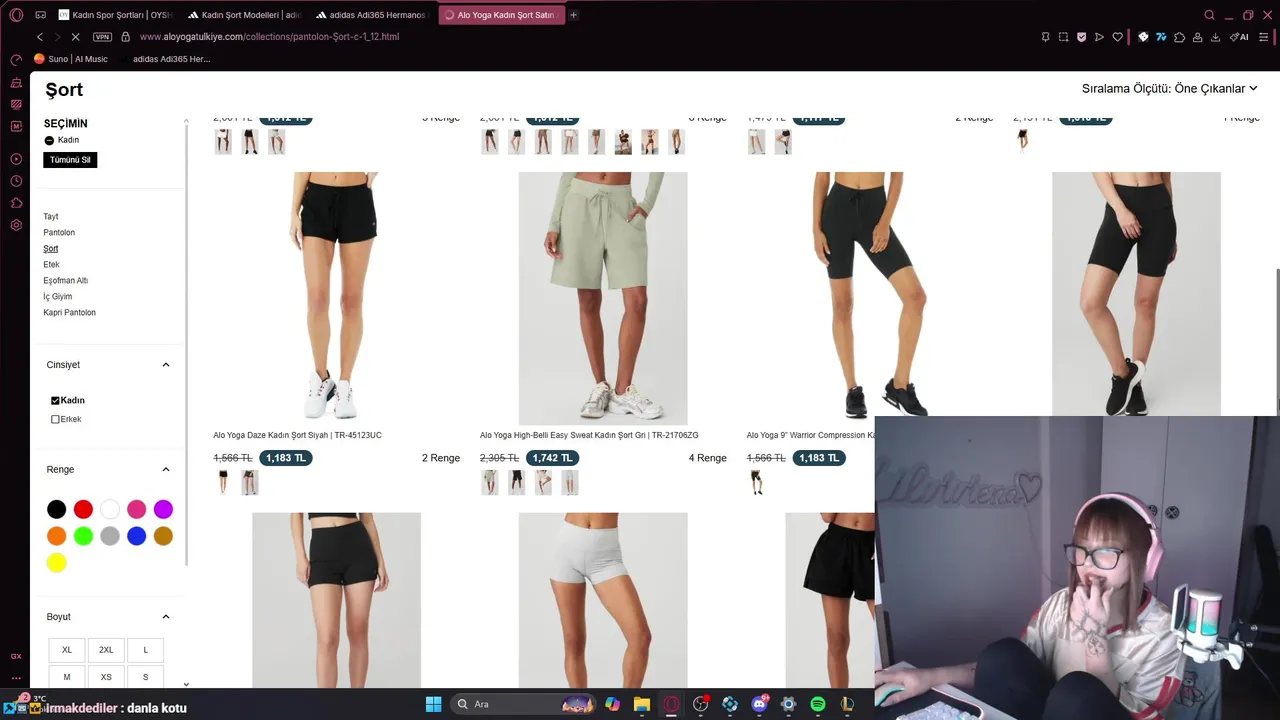Open the Aria AI toolbar button
The image size is (1280, 720).
[x=1239, y=37]
